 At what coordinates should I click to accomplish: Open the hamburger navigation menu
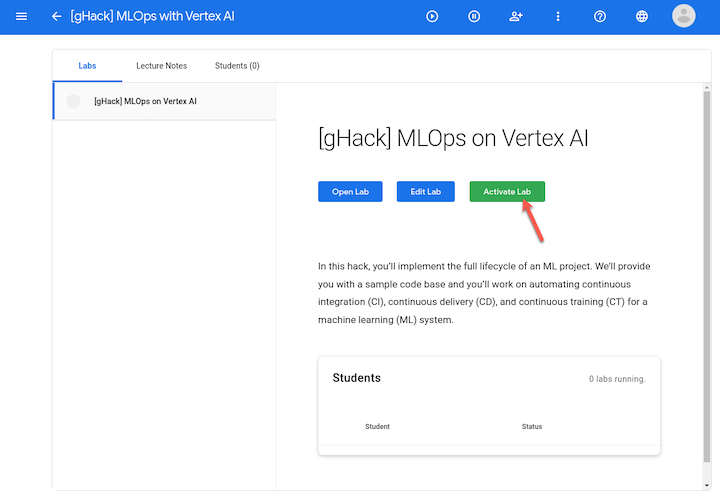22,17
